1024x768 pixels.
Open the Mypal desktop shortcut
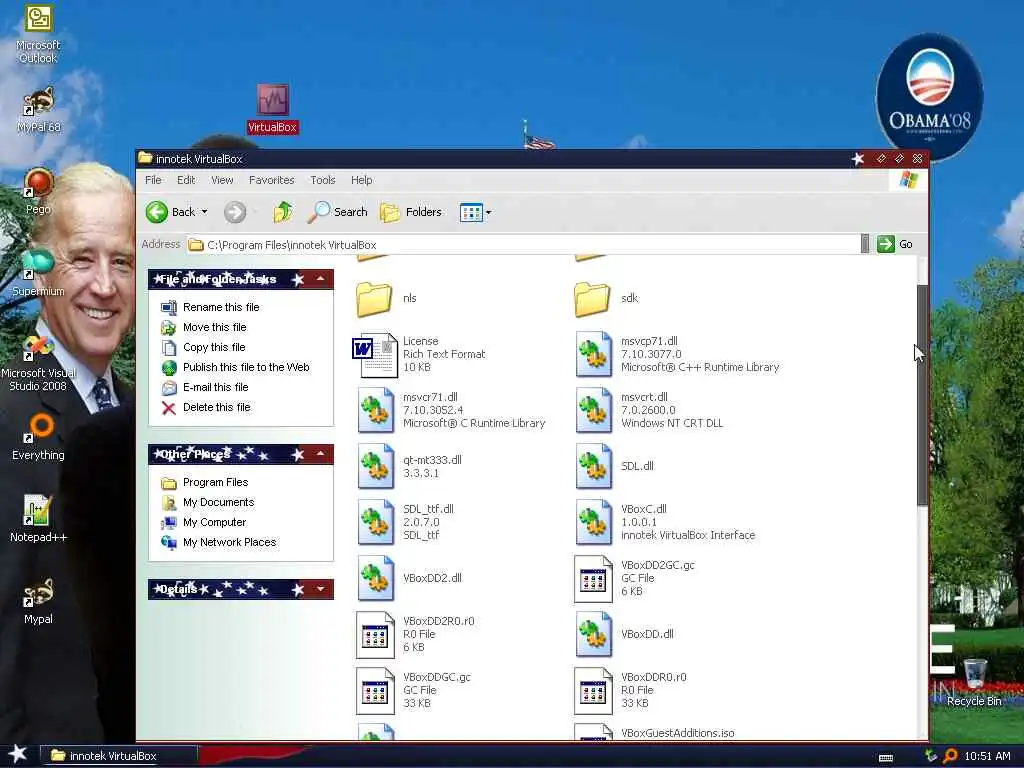[x=39, y=601]
